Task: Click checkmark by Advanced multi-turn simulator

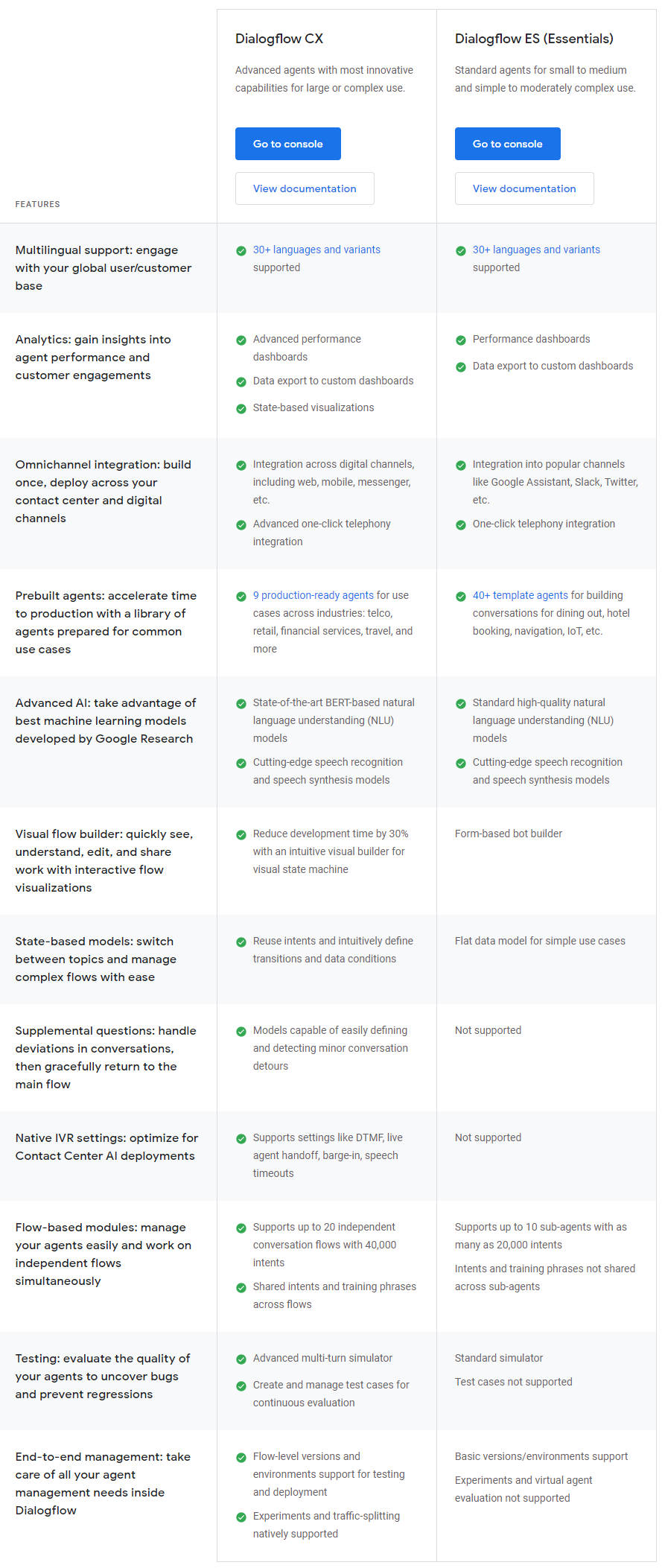Action: point(241,1359)
